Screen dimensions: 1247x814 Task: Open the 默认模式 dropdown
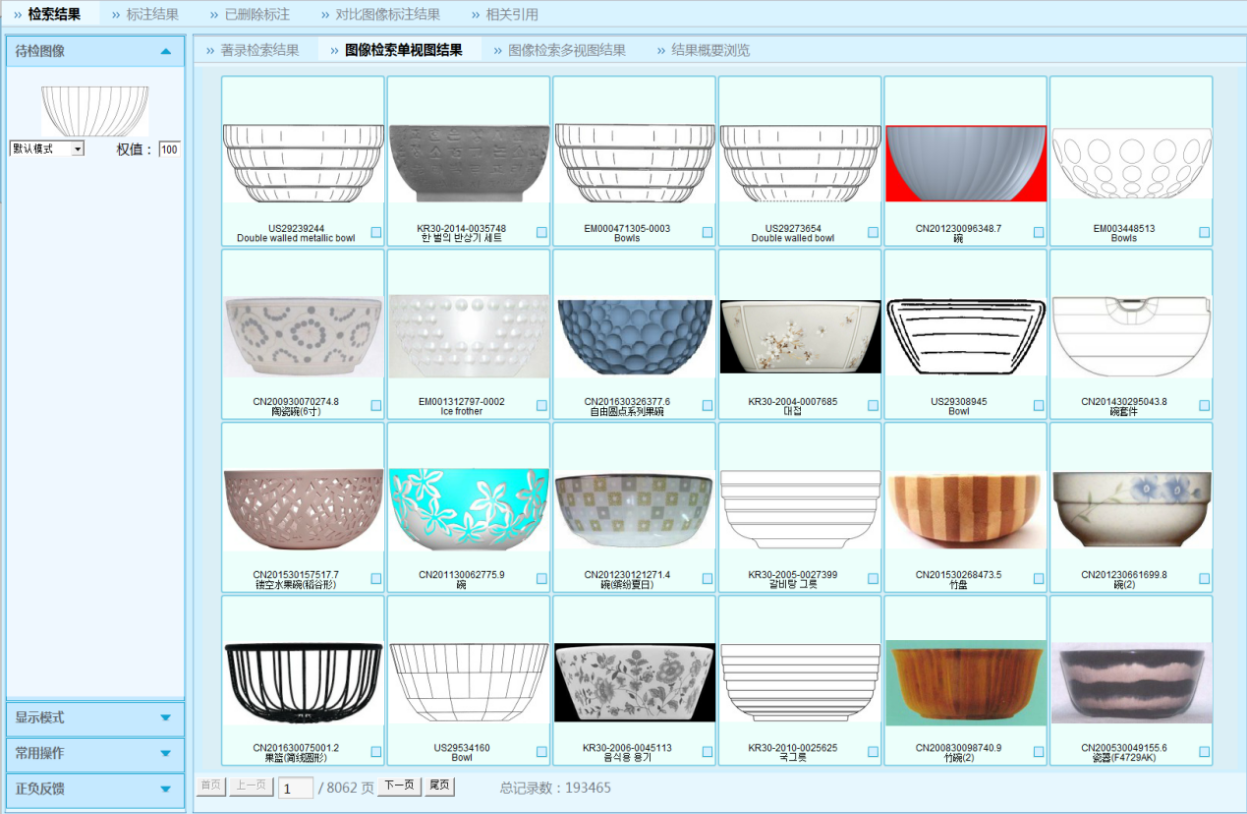[x=47, y=149]
